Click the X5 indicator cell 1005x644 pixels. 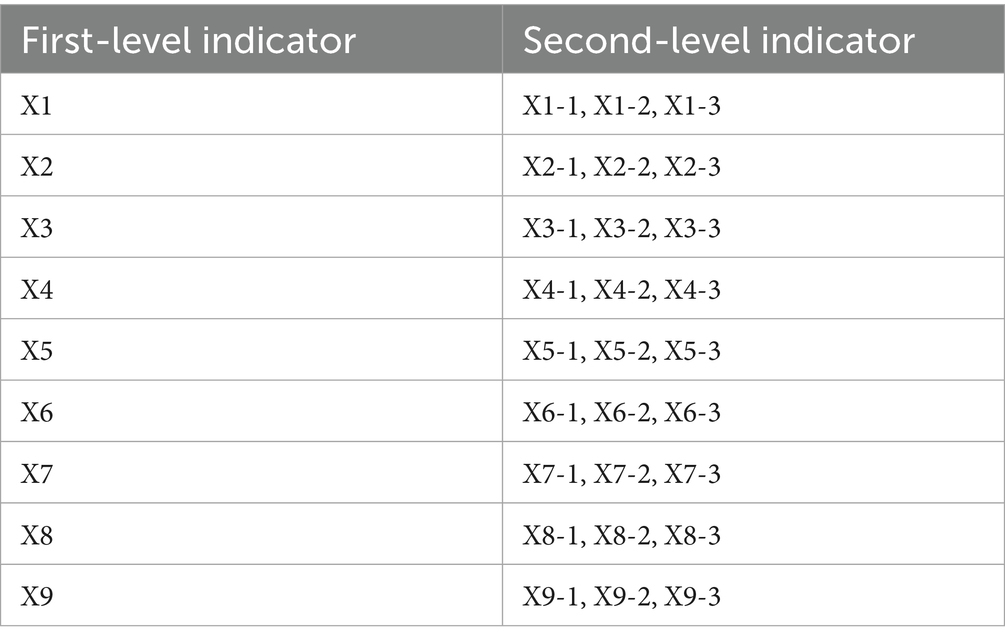coord(37,351)
